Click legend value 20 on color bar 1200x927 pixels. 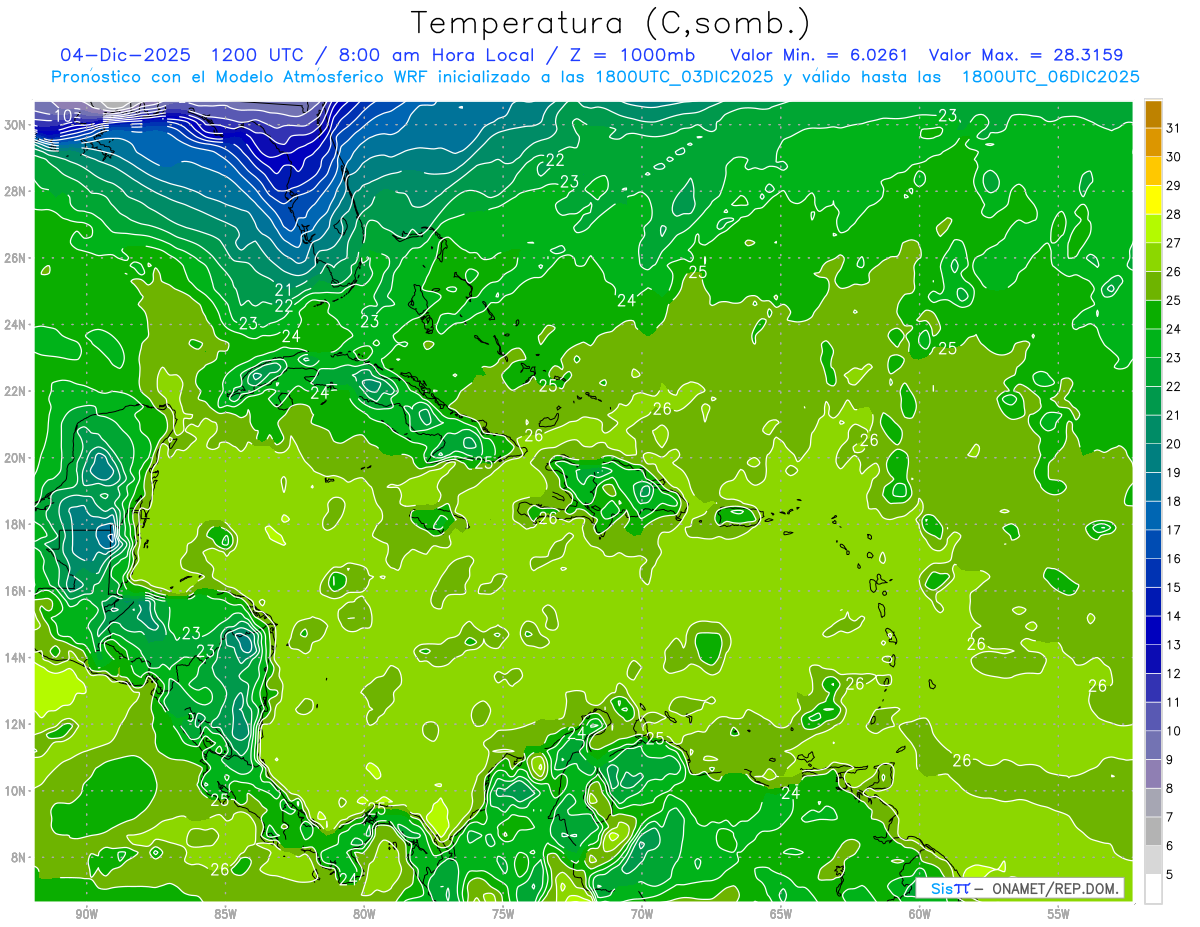(x=1174, y=444)
